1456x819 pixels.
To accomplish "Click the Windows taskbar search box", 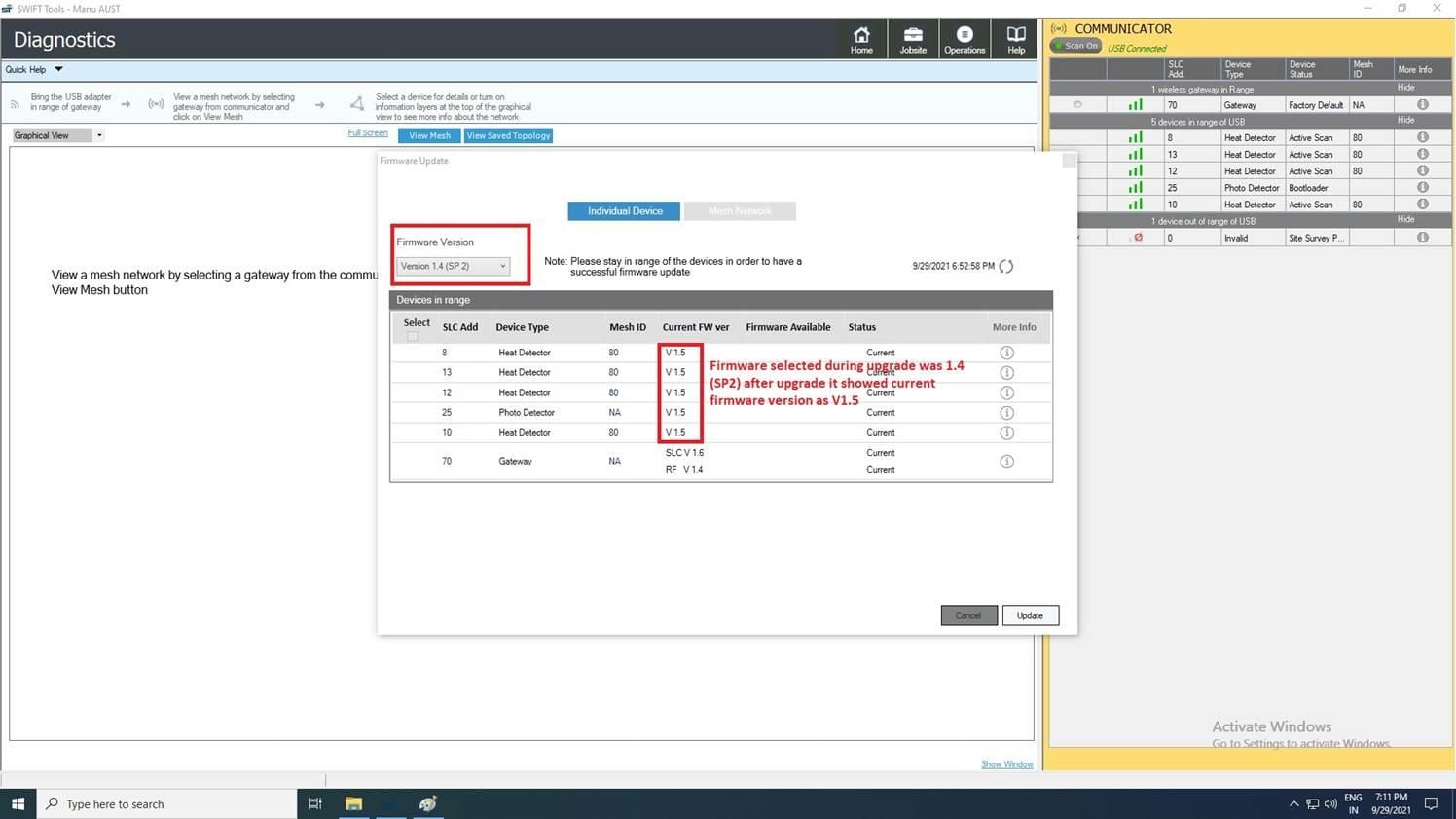I will (165, 804).
